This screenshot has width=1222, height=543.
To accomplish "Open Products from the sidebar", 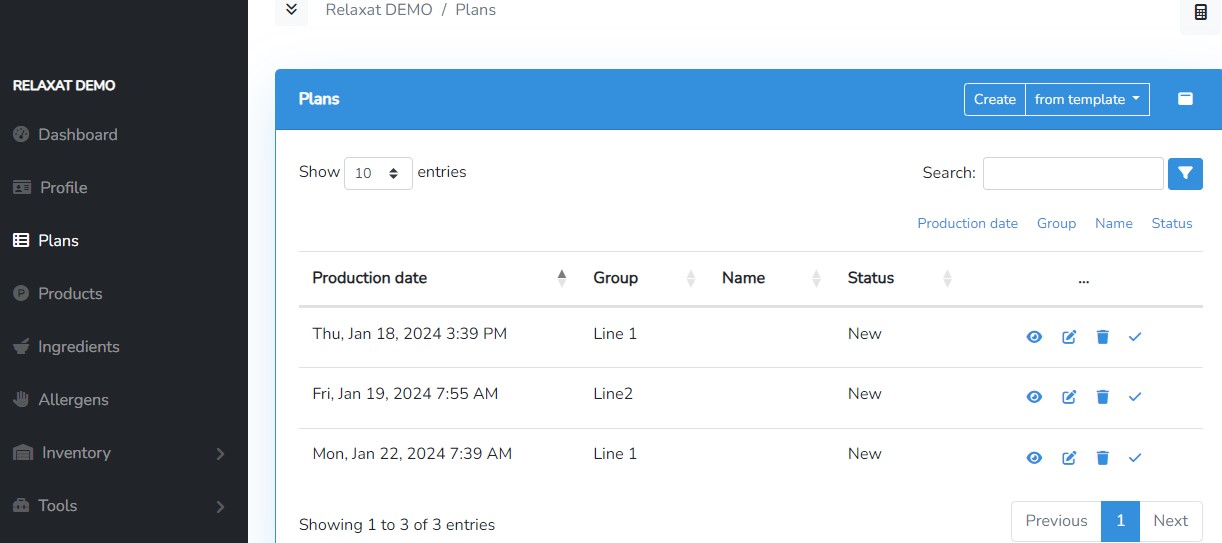I will 70,294.
